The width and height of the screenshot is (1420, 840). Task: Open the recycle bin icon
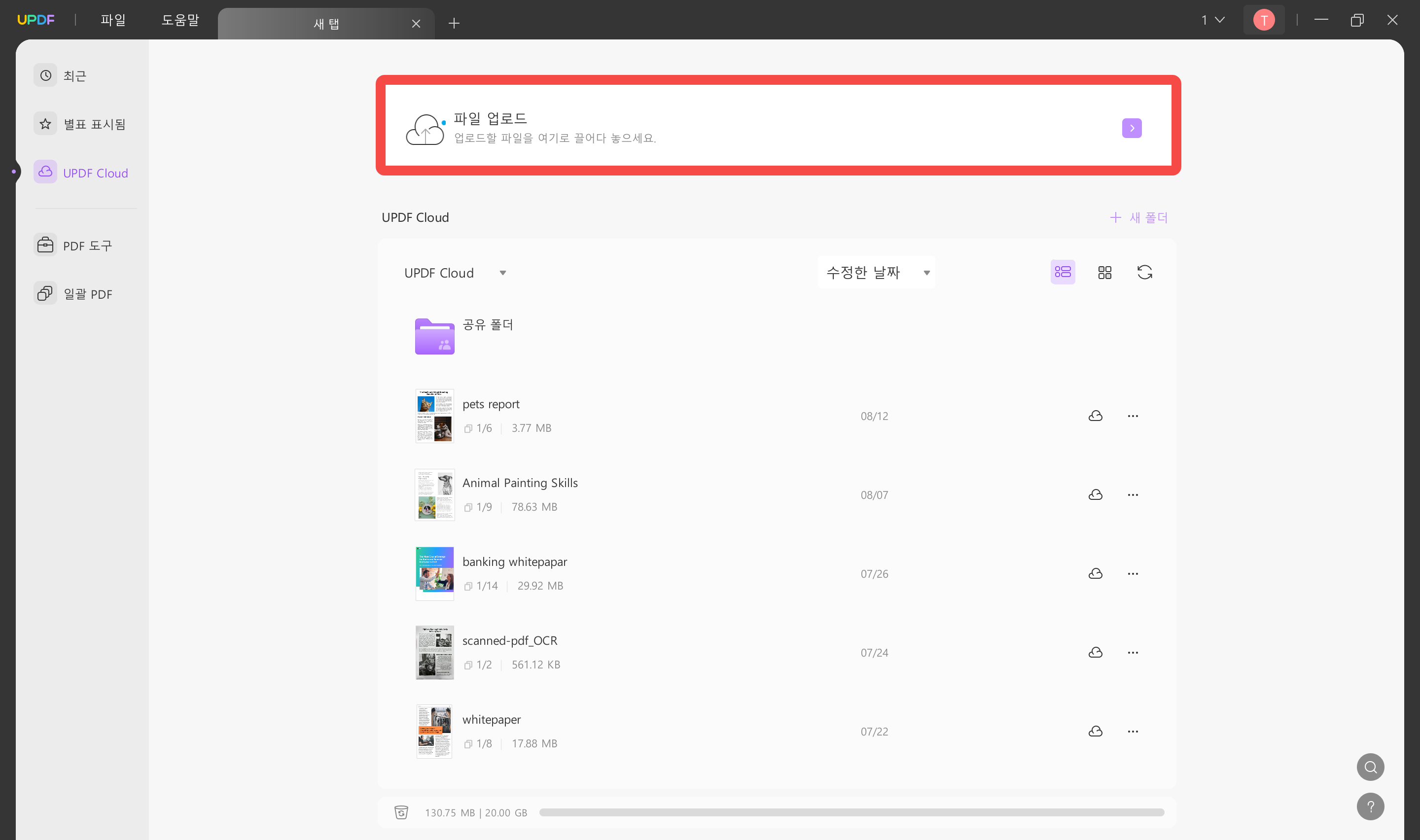tap(401, 812)
